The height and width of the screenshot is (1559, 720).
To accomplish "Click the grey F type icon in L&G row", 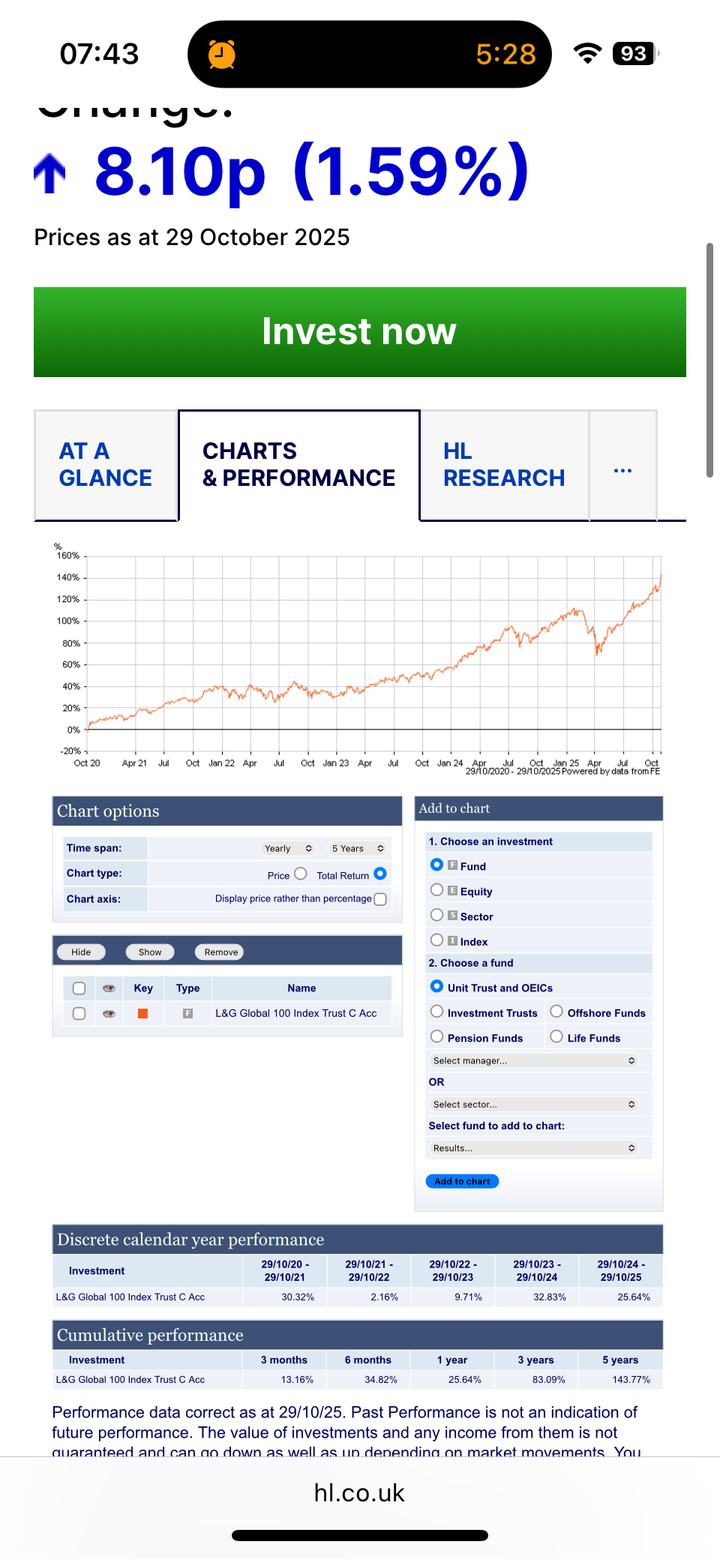I will click(187, 1013).
